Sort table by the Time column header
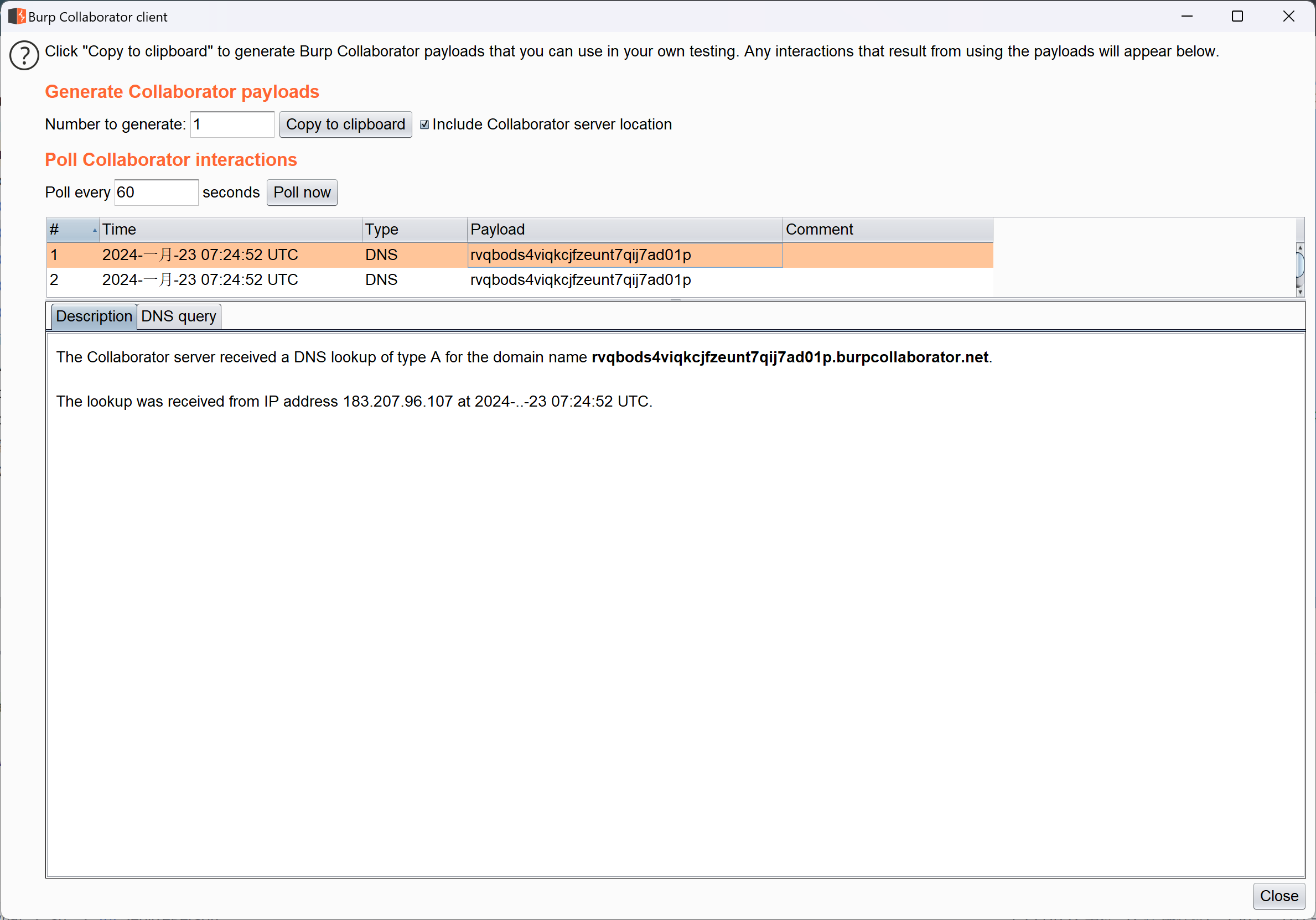The width and height of the screenshot is (1316, 920). 230,229
